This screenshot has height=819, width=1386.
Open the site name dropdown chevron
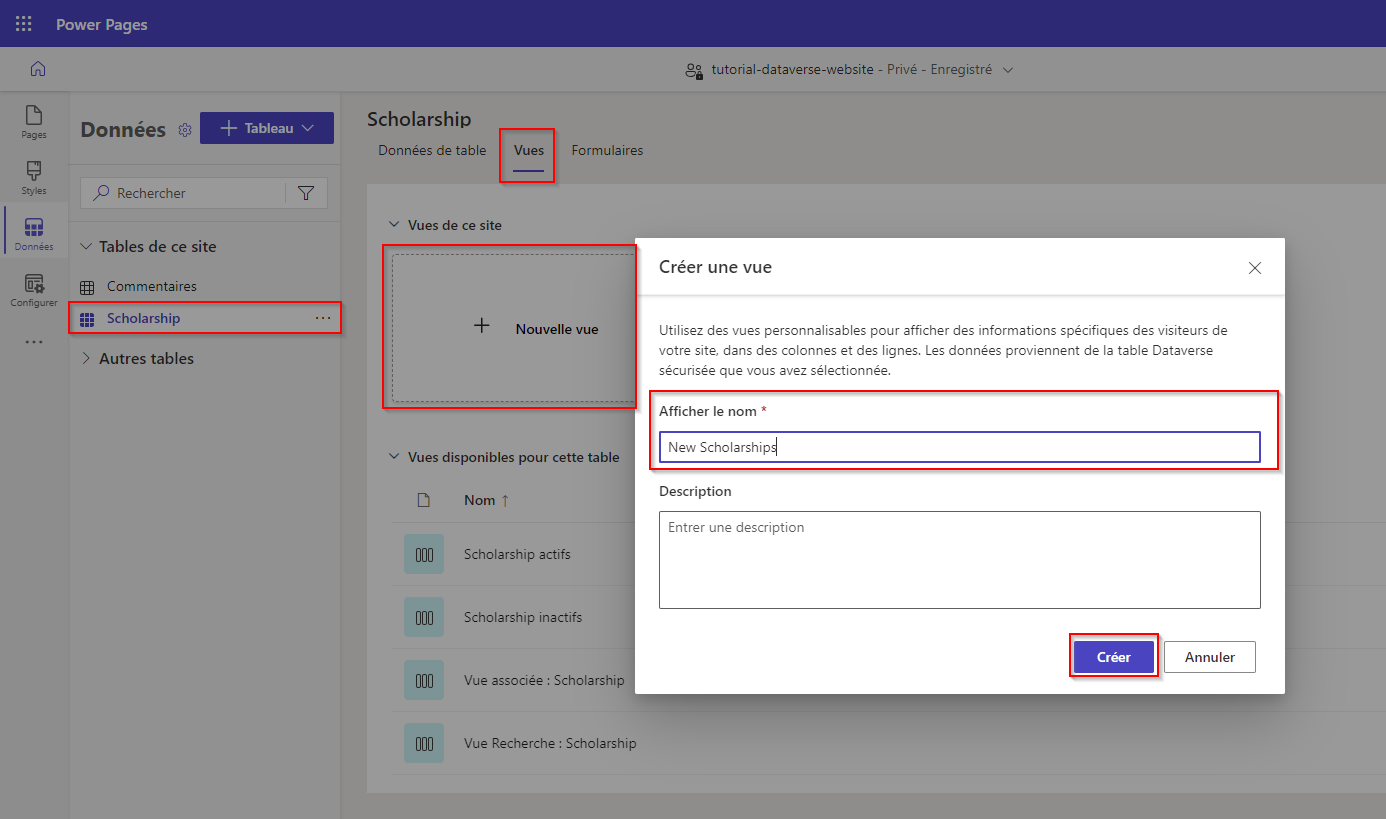tap(1008, 70)
